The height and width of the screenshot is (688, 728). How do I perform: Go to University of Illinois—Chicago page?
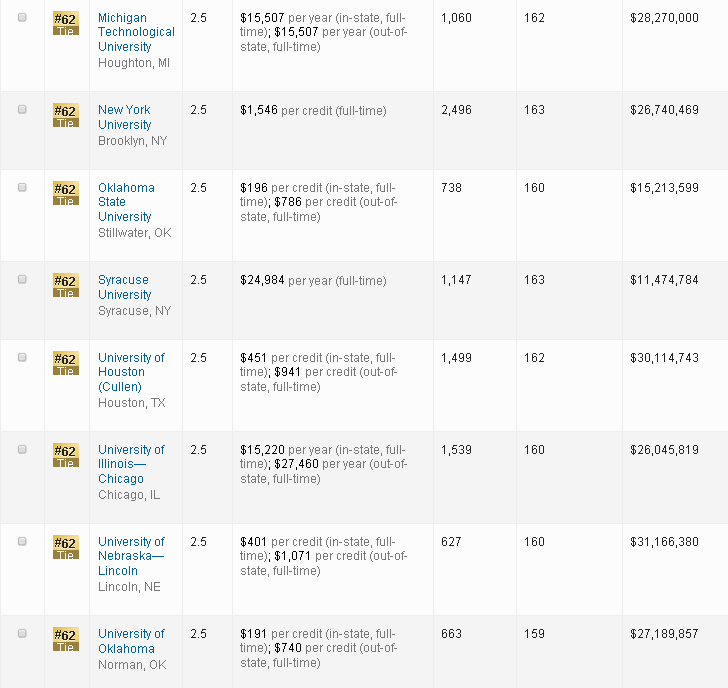pos(131,464)
